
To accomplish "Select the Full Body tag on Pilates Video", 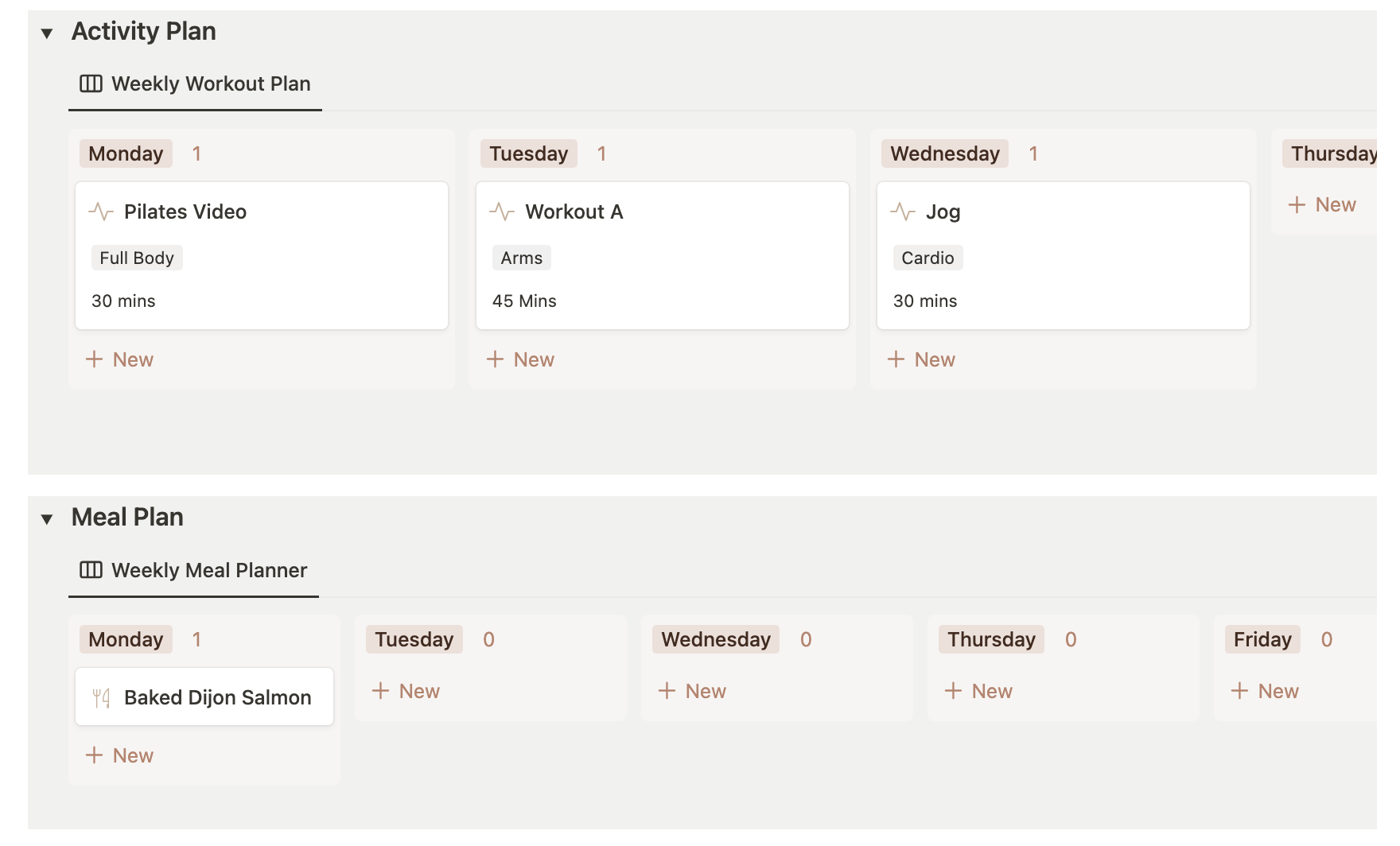I will click(x=137, y=257).
